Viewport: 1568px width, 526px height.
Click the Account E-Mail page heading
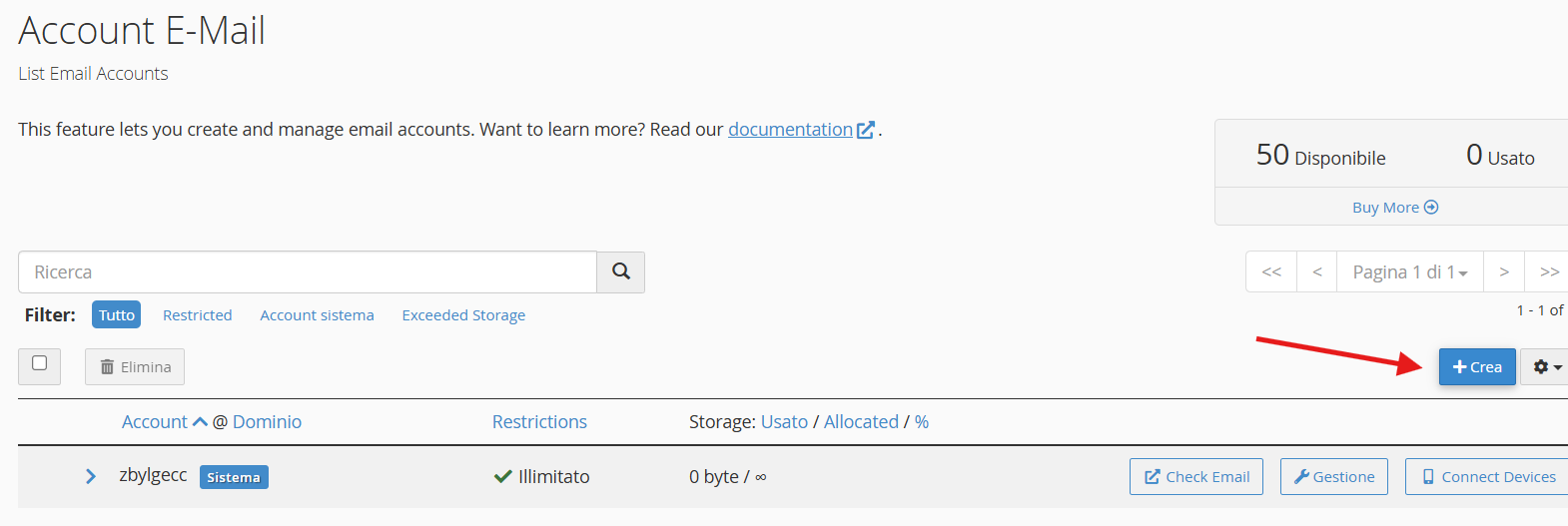142,31
